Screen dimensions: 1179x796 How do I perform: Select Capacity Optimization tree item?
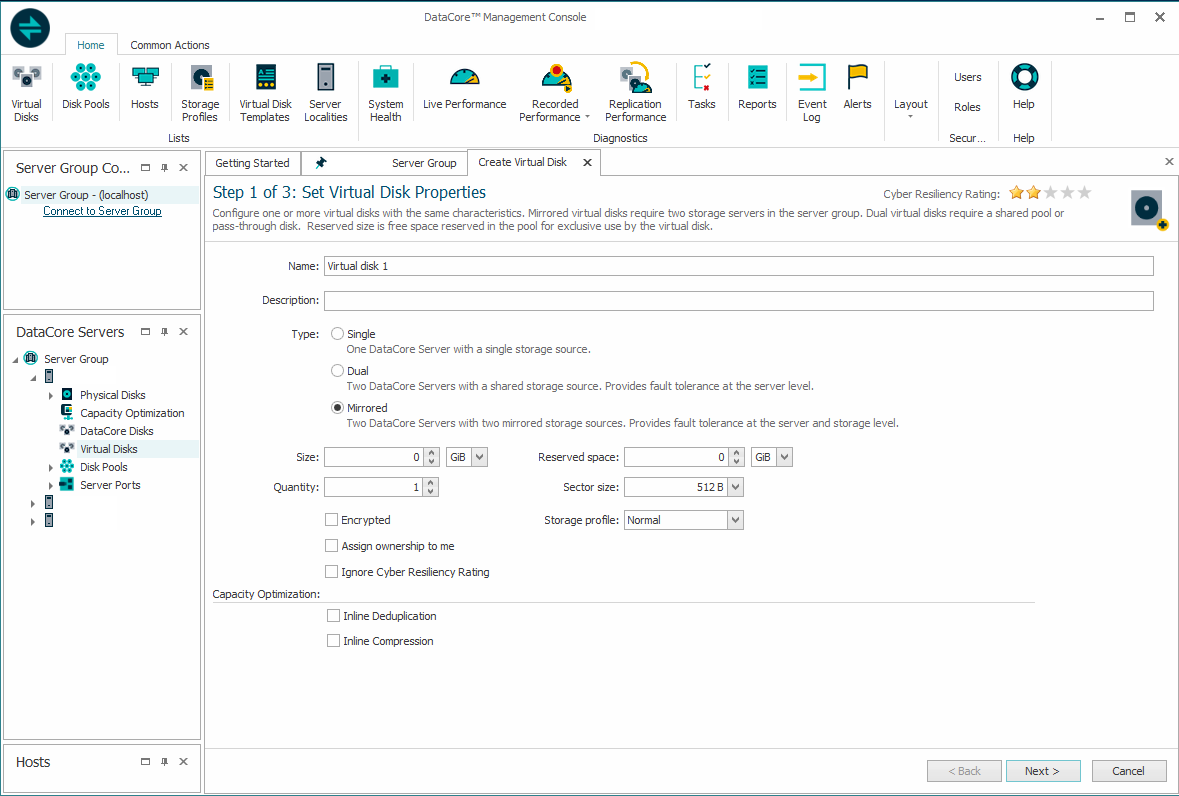coord(132,413)
